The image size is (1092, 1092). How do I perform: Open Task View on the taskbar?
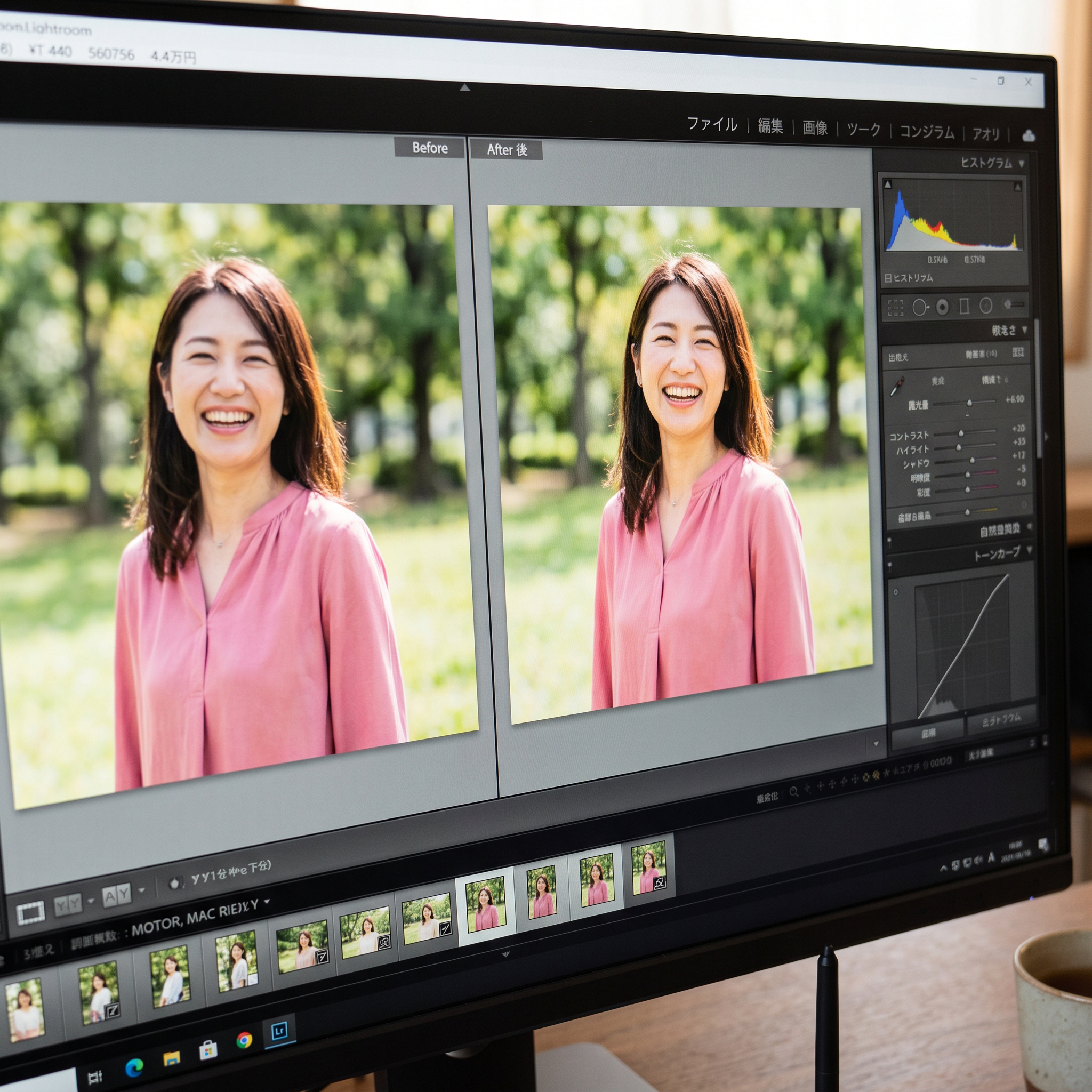95,1077
